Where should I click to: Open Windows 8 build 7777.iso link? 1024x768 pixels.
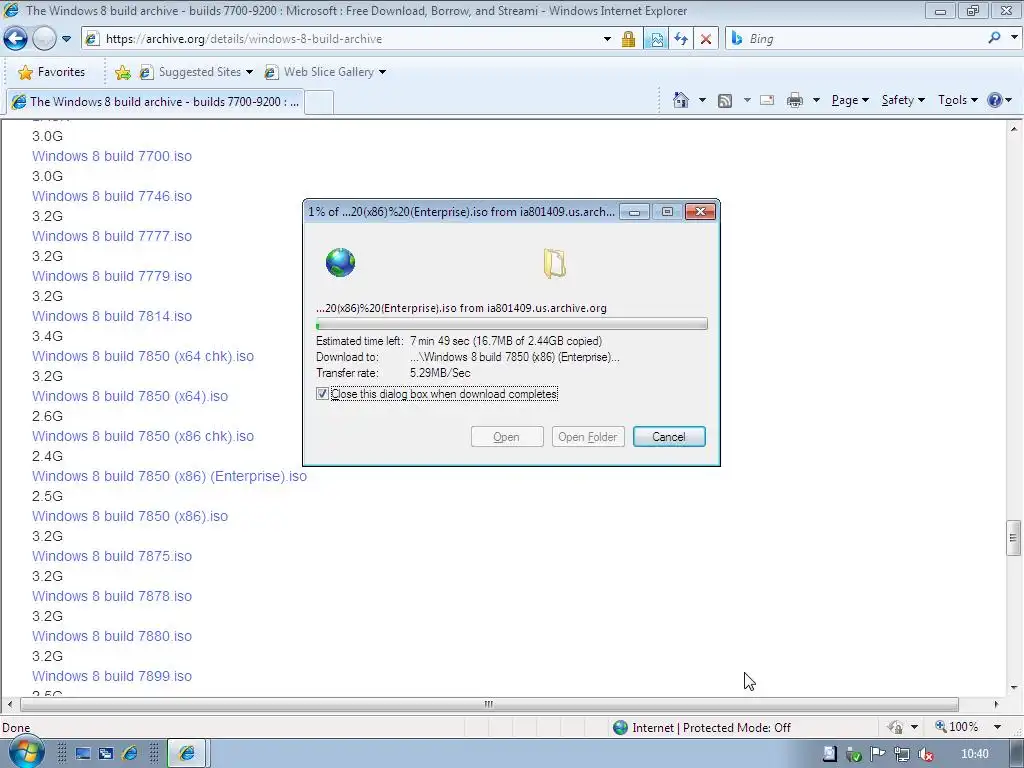click(x=112, y=236)
